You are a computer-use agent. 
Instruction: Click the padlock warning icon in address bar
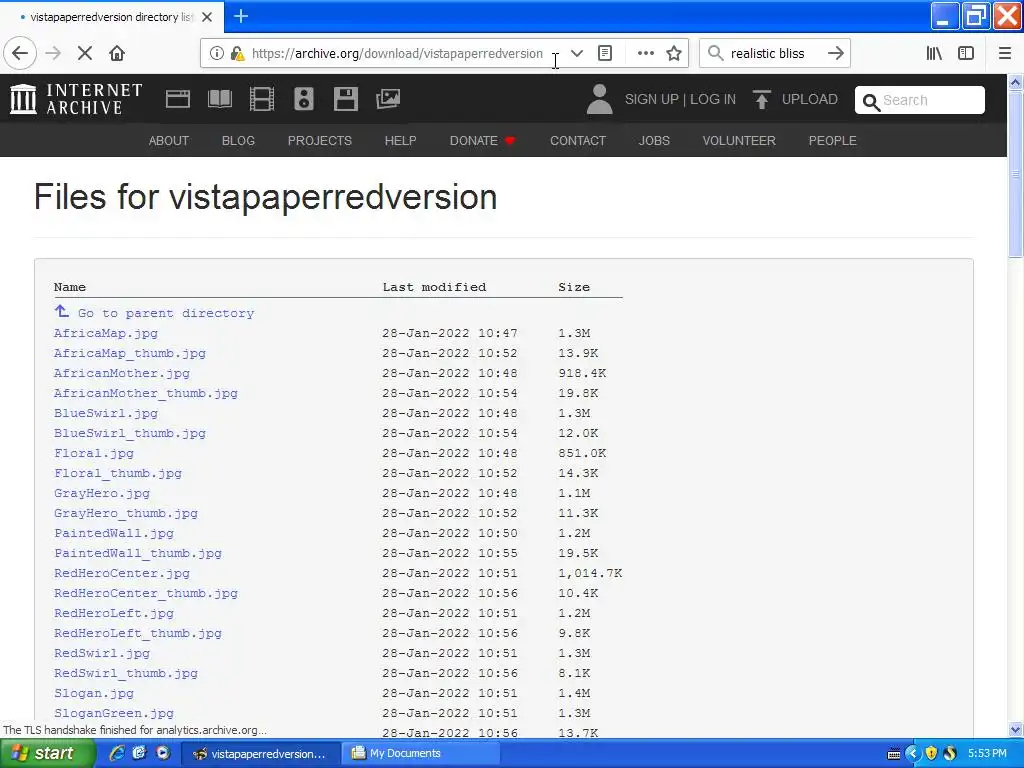[x=237, y=54]
